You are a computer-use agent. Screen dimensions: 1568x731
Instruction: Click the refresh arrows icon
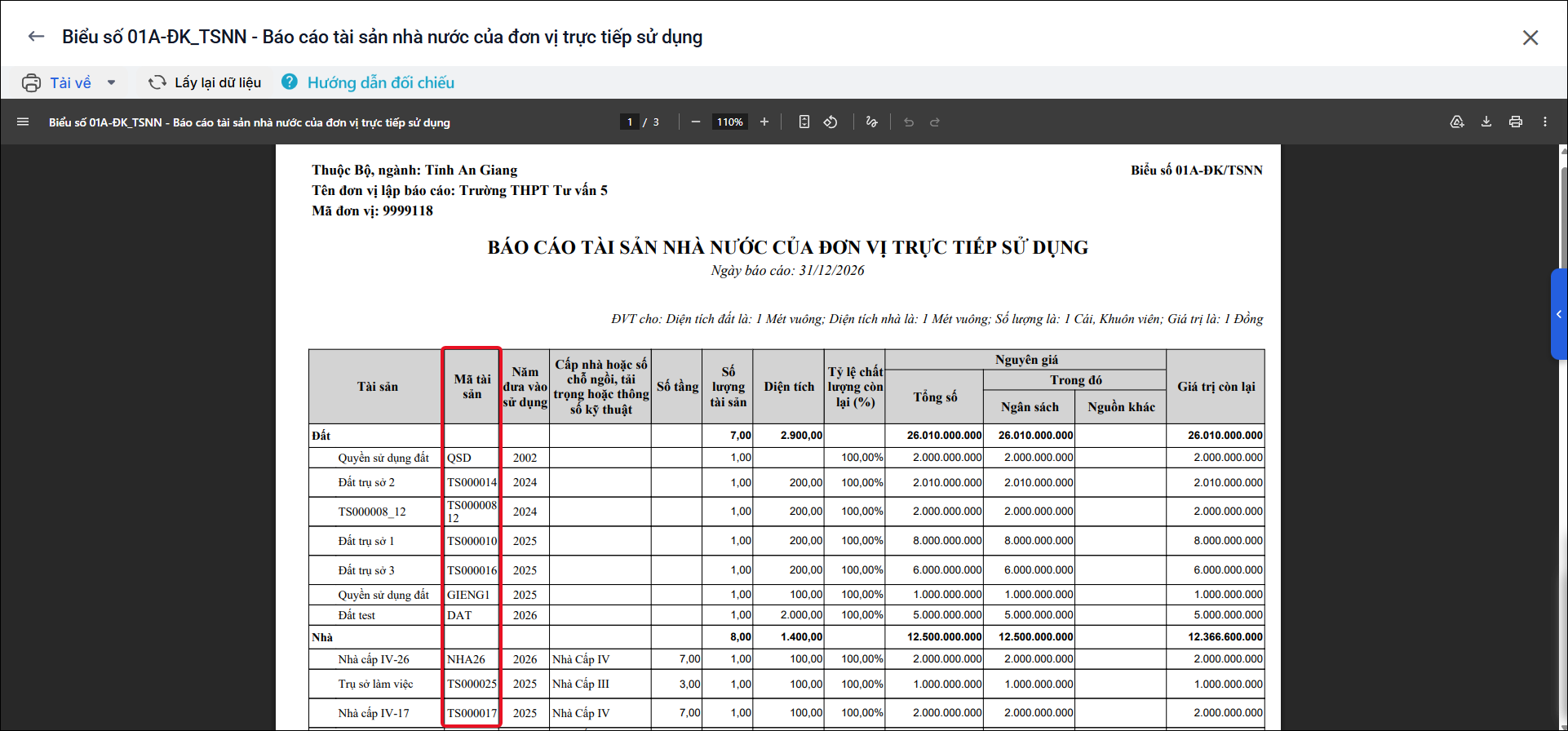(157, 82)
